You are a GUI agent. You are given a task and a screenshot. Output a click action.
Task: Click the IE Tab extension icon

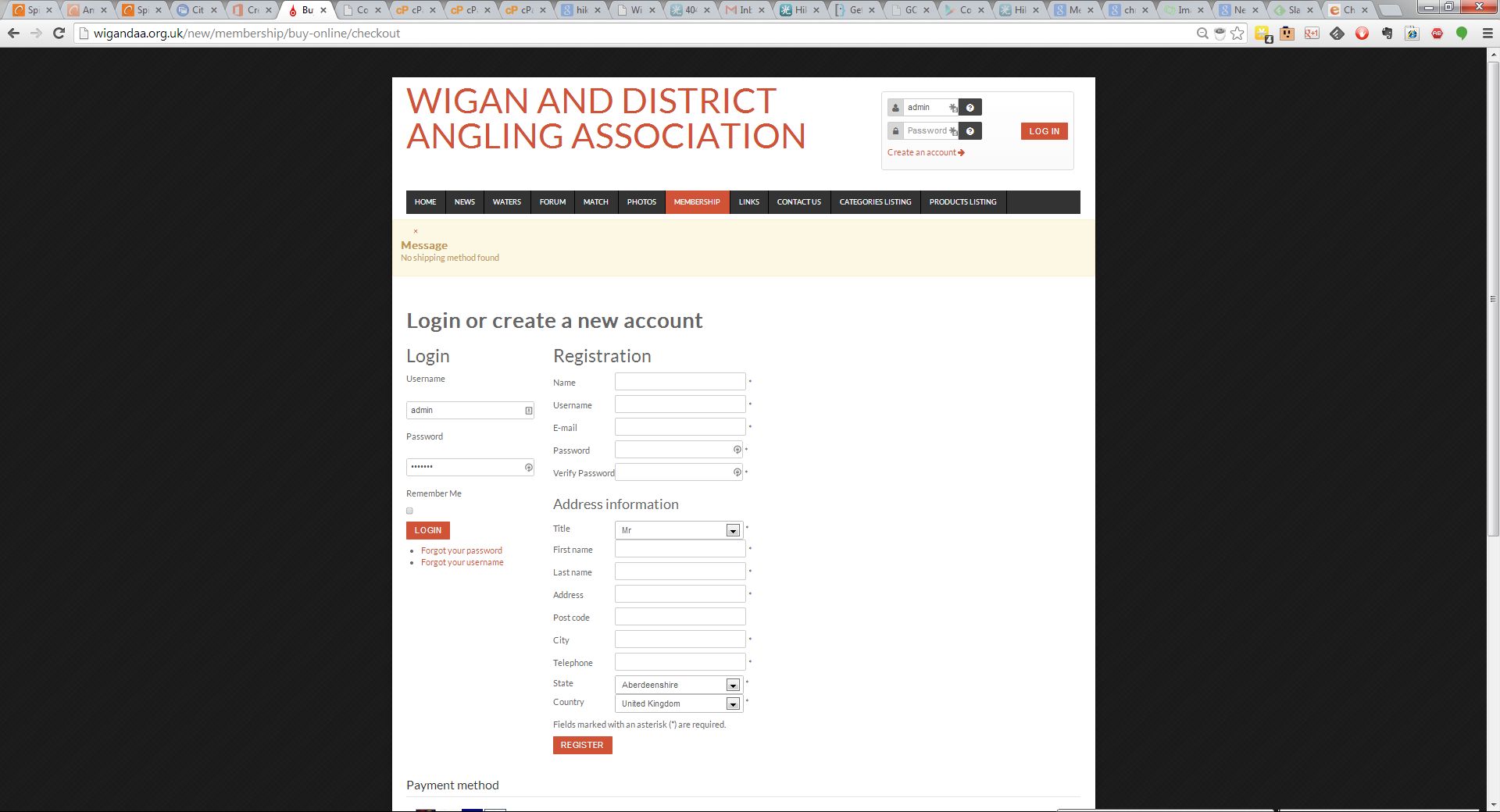pyautogui.click(x=1412, y=34)
